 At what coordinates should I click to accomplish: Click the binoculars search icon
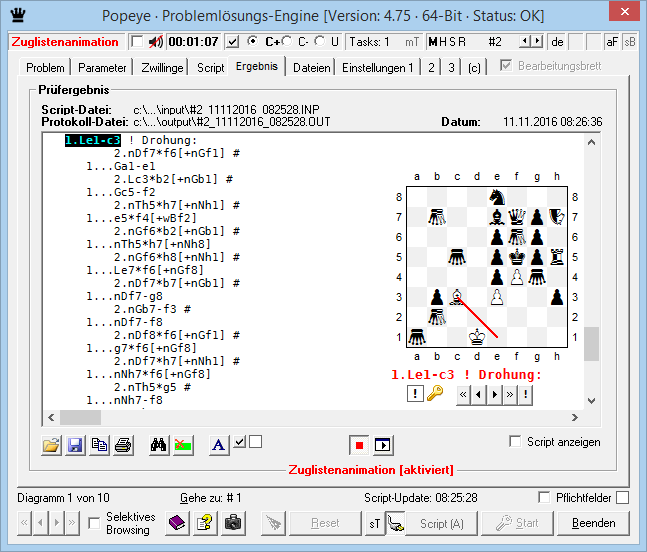click(x=158, y=445)
